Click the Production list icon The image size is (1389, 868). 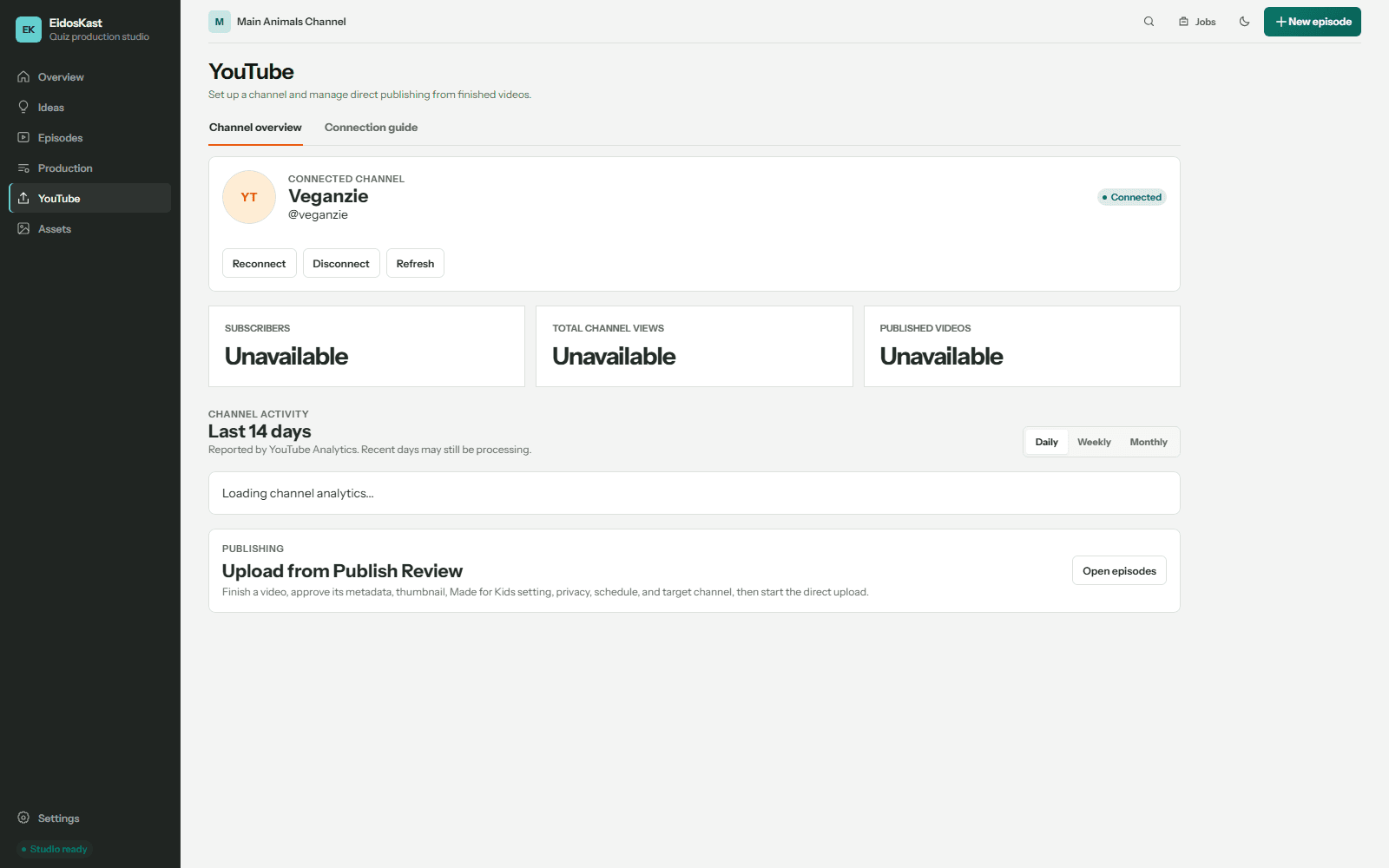(x=23, y=168)
